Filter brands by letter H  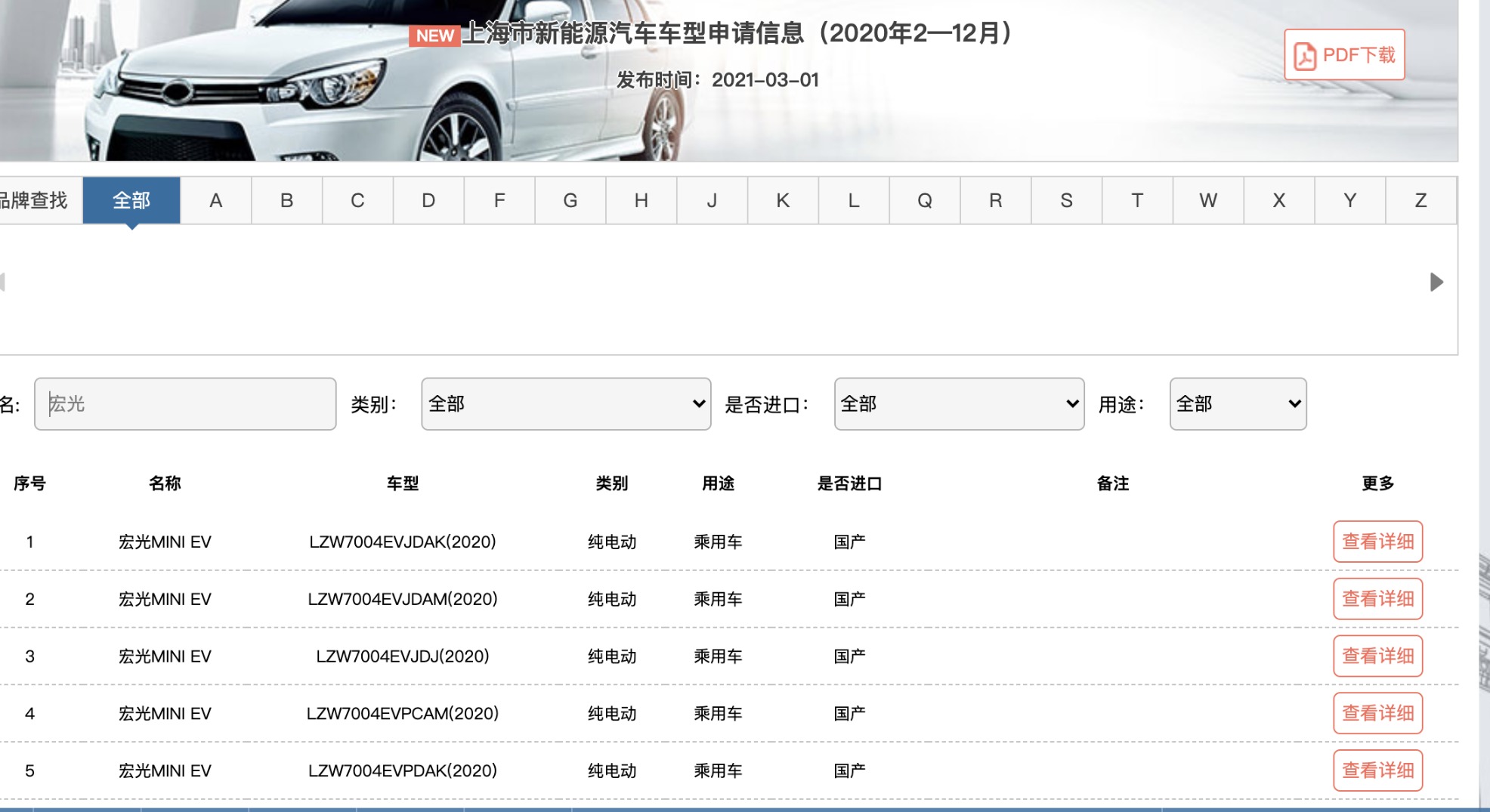tap(641, 200)
